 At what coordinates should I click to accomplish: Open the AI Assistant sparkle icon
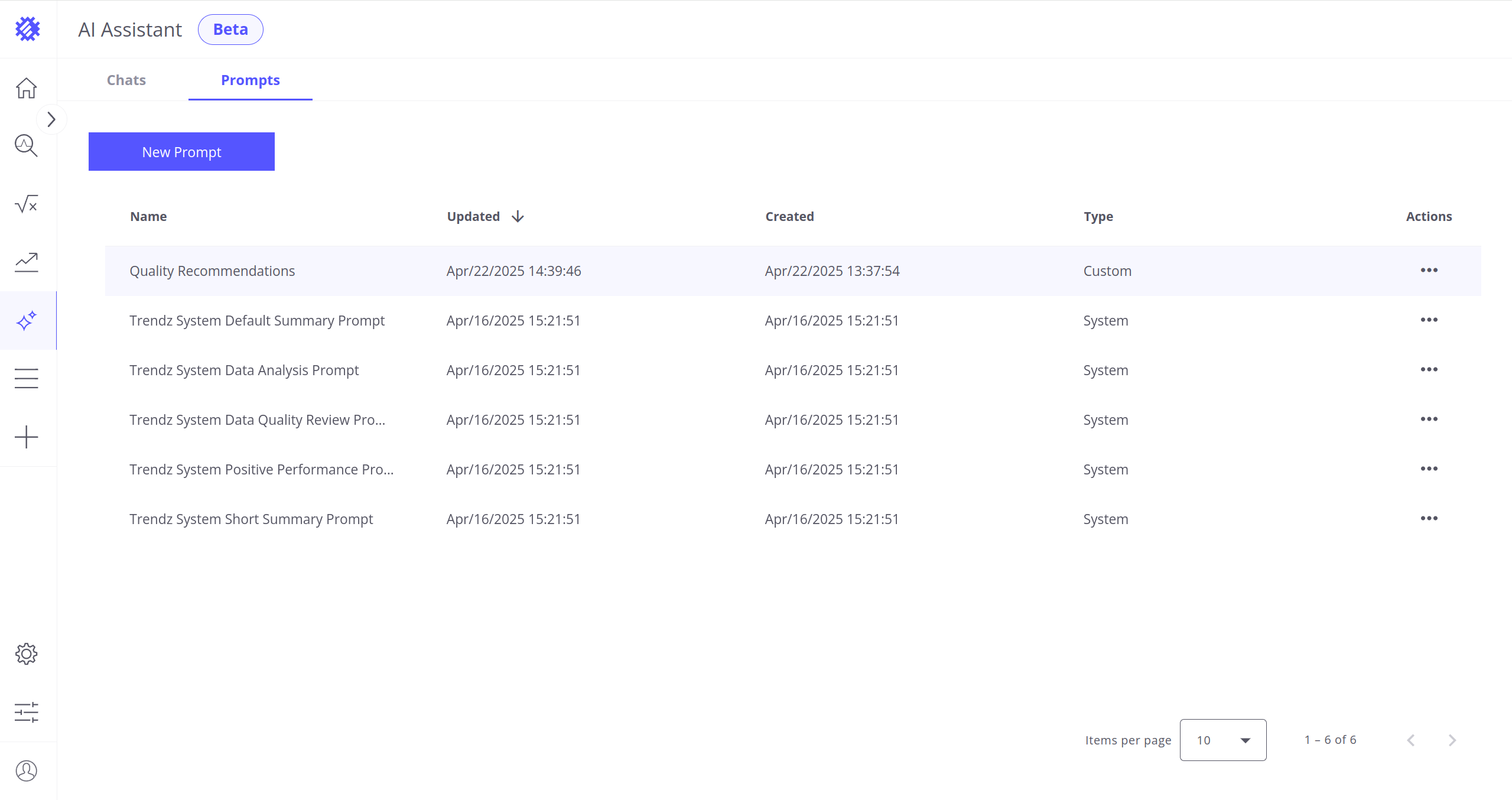pos(27,321)
